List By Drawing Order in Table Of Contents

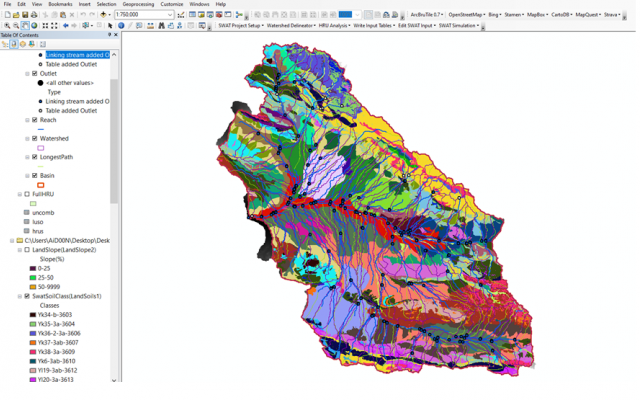click(x=5, y=44)
